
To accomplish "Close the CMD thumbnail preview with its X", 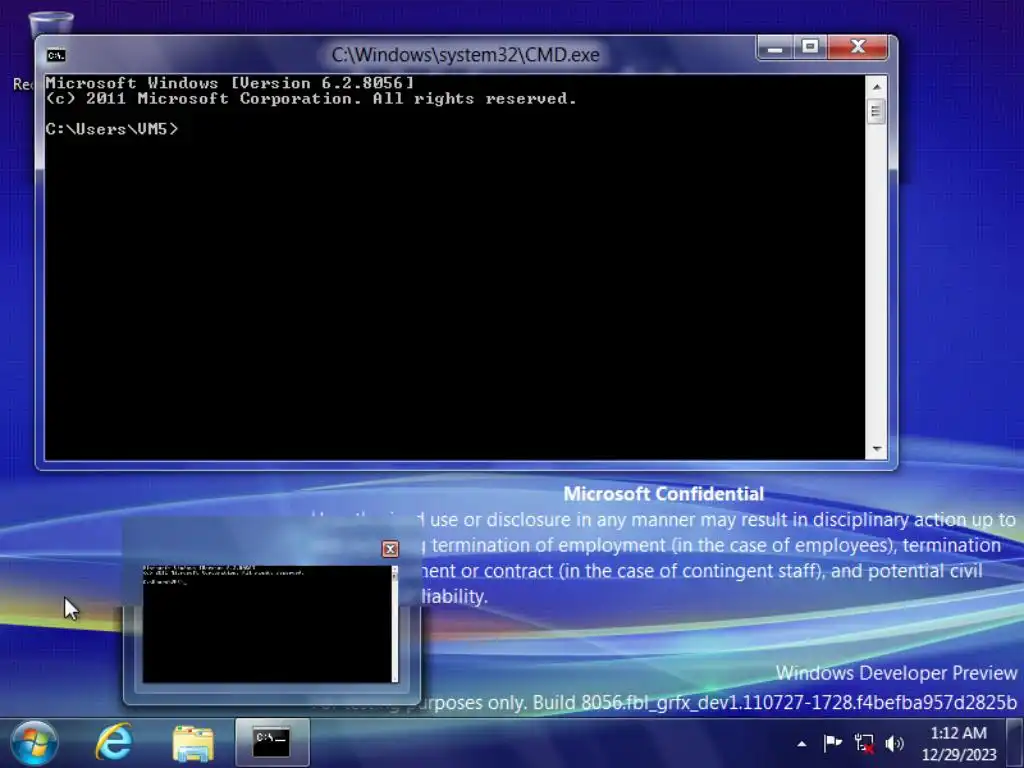I will (391, 549).
